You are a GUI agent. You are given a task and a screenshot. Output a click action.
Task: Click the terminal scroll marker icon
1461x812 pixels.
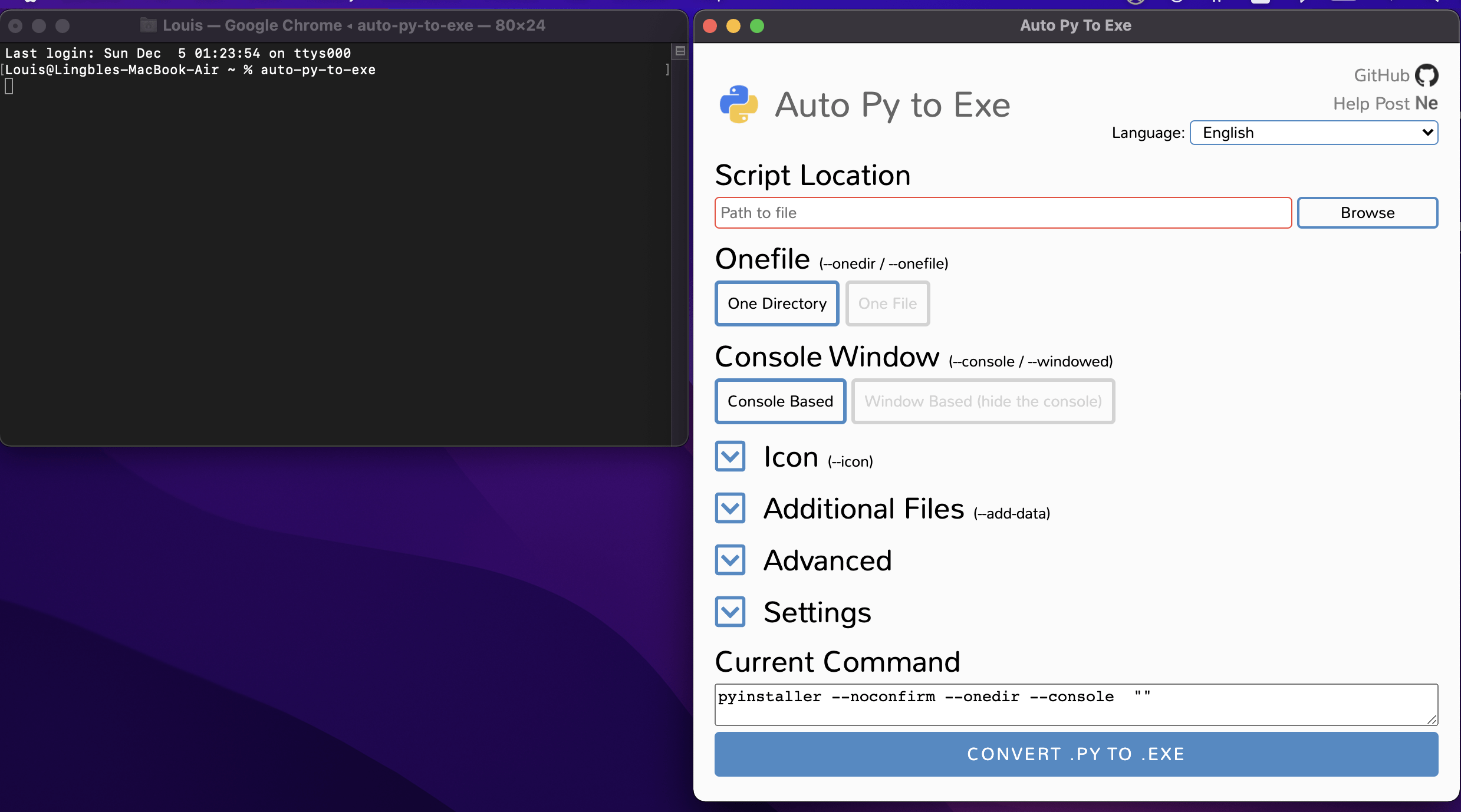pyautogui.click(x=680, y=51)
